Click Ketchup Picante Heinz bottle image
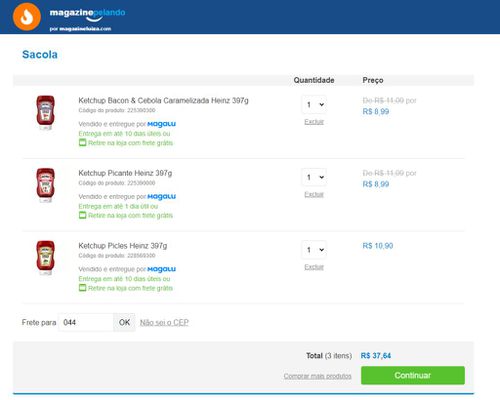The width and height of the screenshot is (500, 400). (x=45, y=185)
